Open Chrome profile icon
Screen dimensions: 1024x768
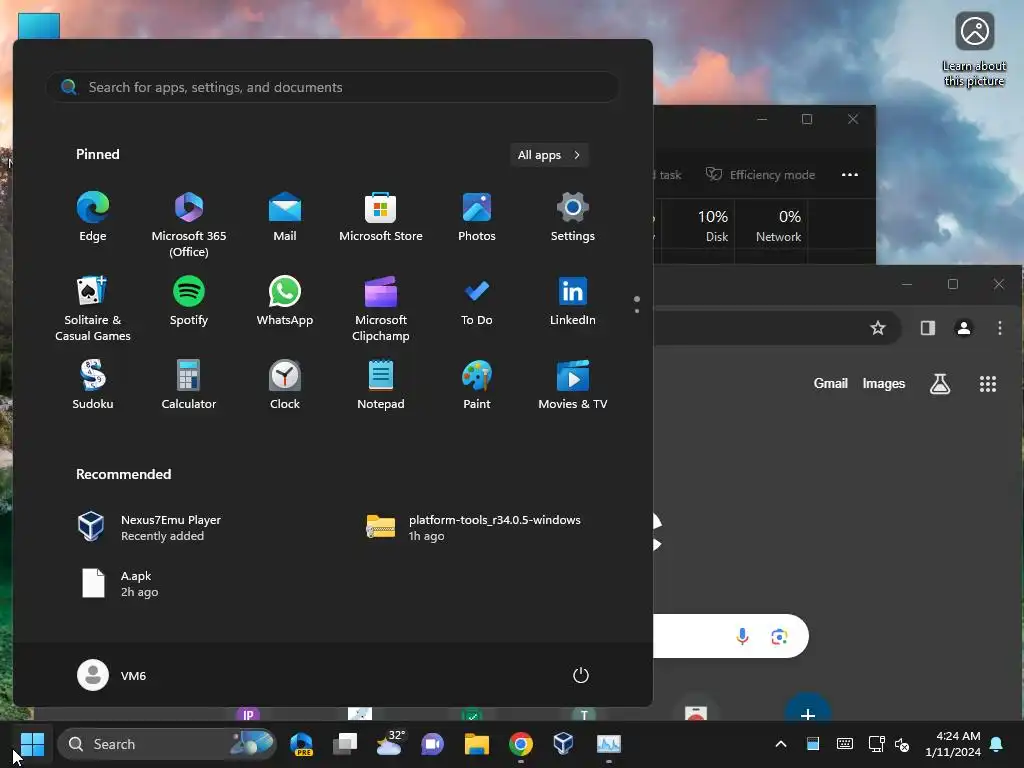(x=964, y=328)
